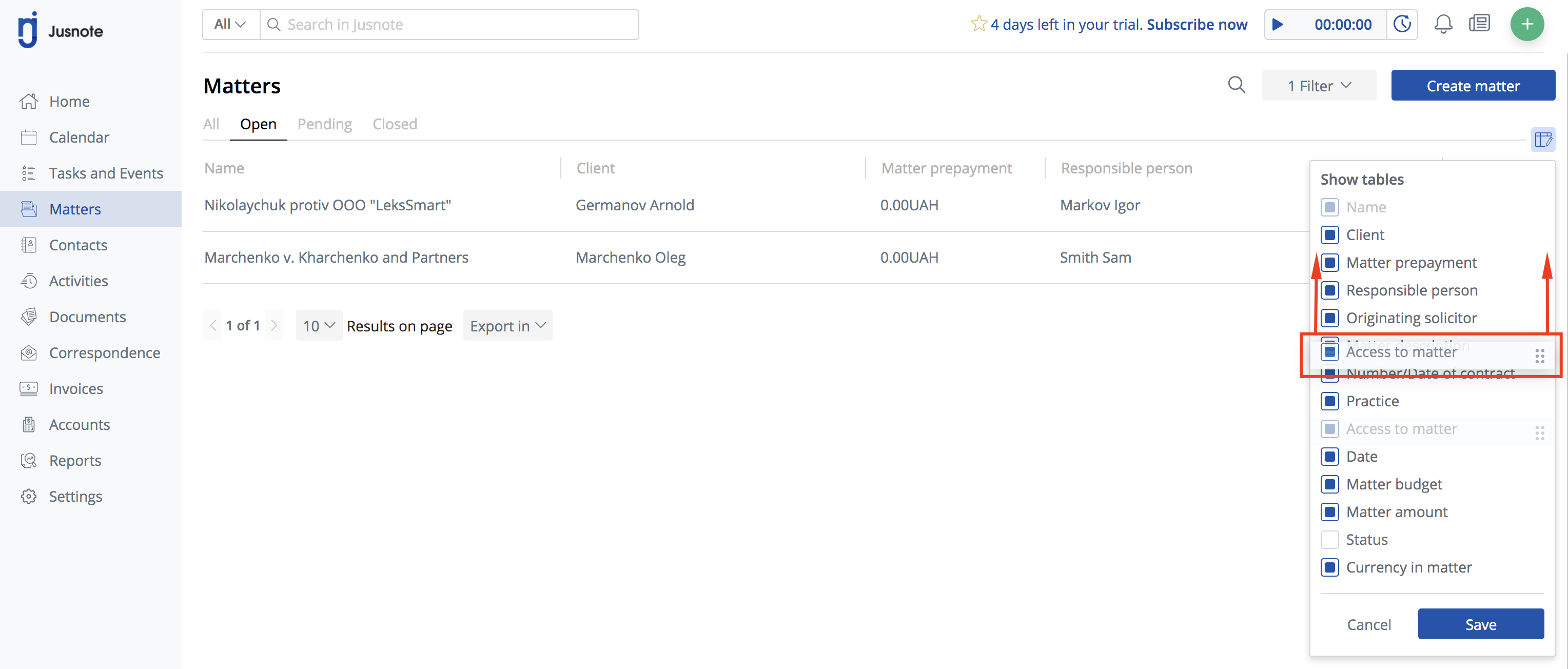This screenshot has height=669, width=1568.
Task: Uncheck the Date column checkbox
Action: pyautogui.click(x=1329, y=457)
